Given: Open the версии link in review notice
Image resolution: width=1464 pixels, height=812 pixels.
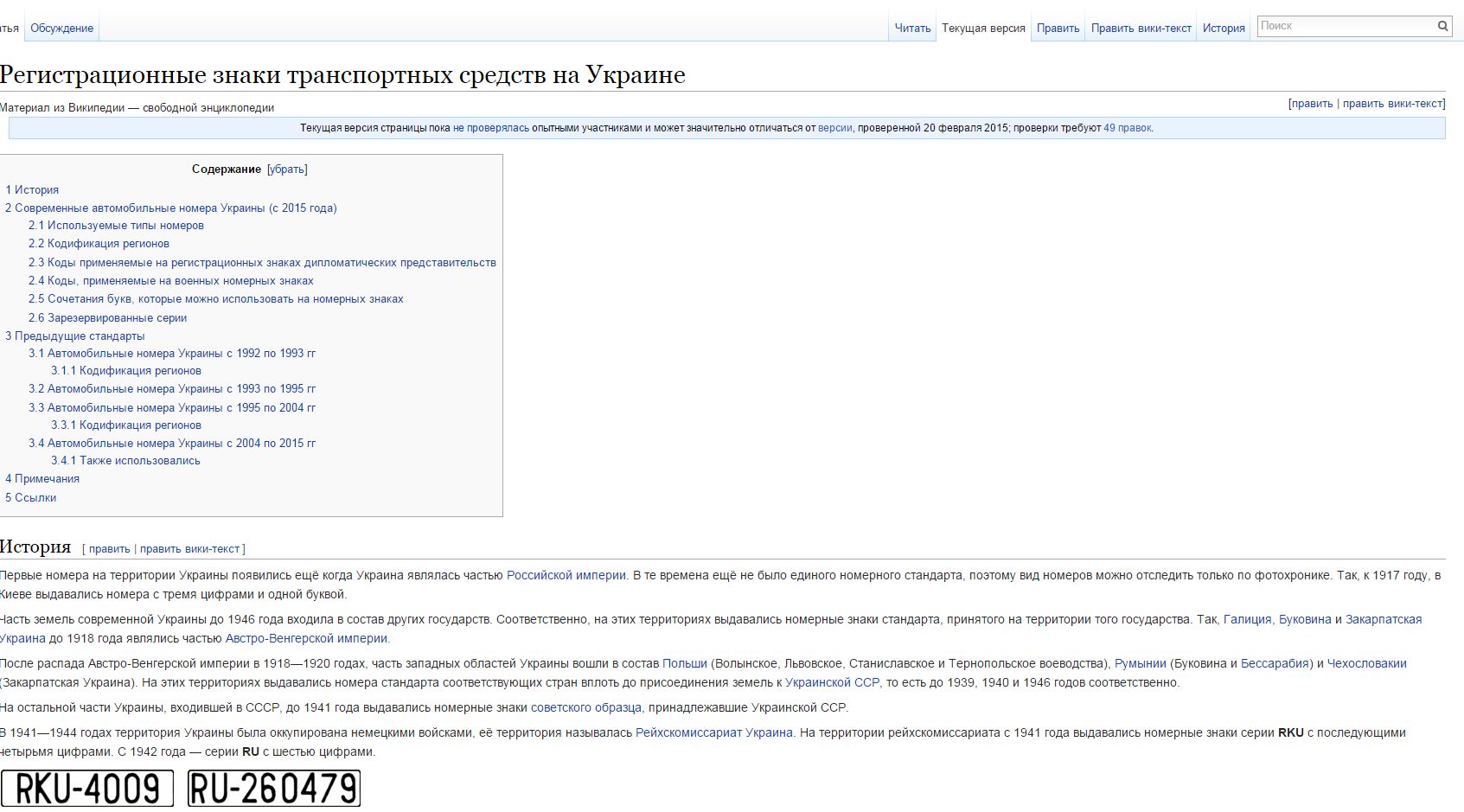Looking at the screenshot, I should (834, 128).
